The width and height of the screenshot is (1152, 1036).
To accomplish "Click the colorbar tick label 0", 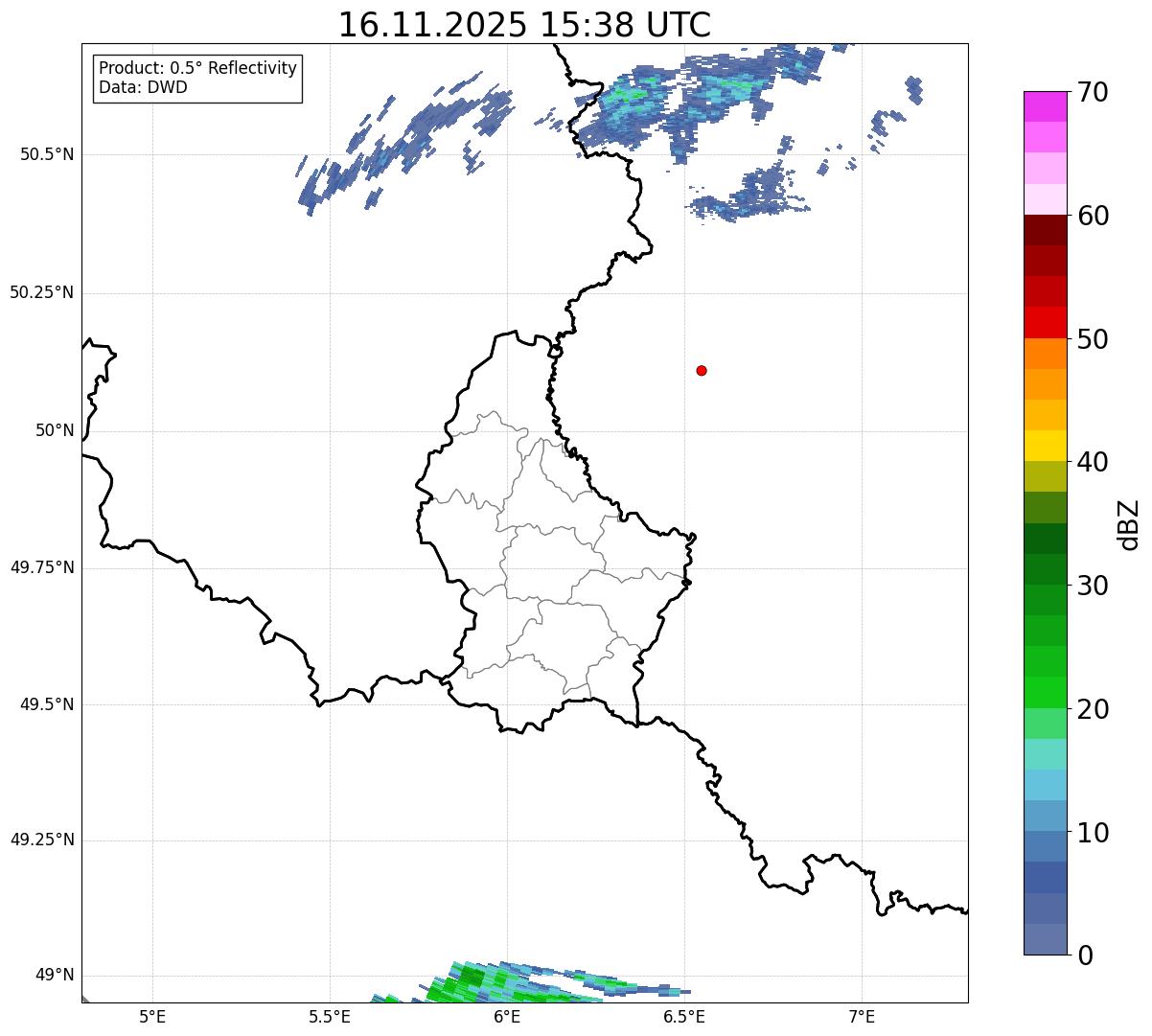I will (1085, 955).
